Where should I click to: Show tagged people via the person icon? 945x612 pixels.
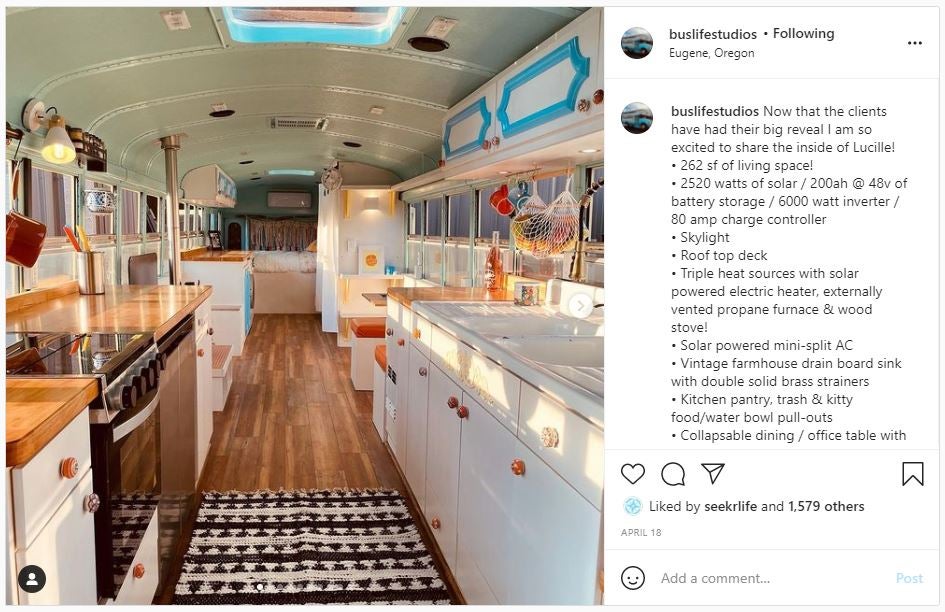pos(32,579)
